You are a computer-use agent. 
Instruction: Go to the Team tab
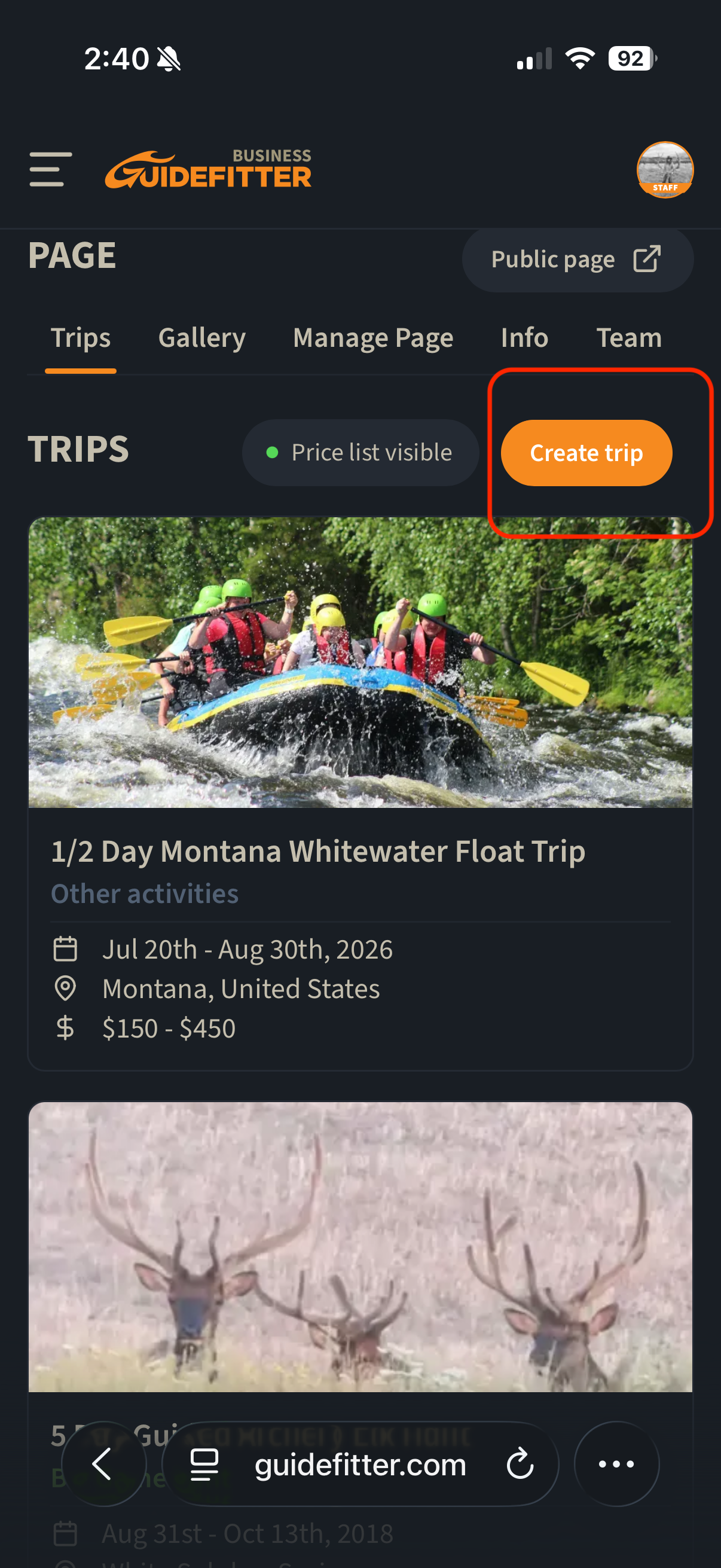pos(628,338)
